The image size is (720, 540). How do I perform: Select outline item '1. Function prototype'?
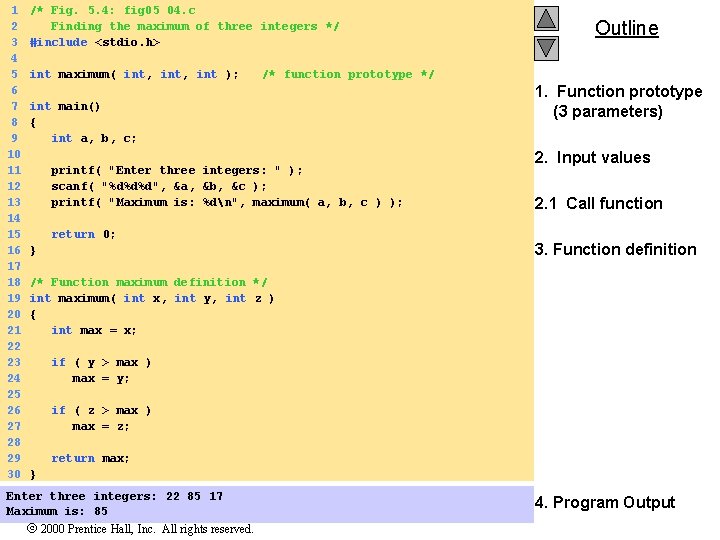coord(619,91)
